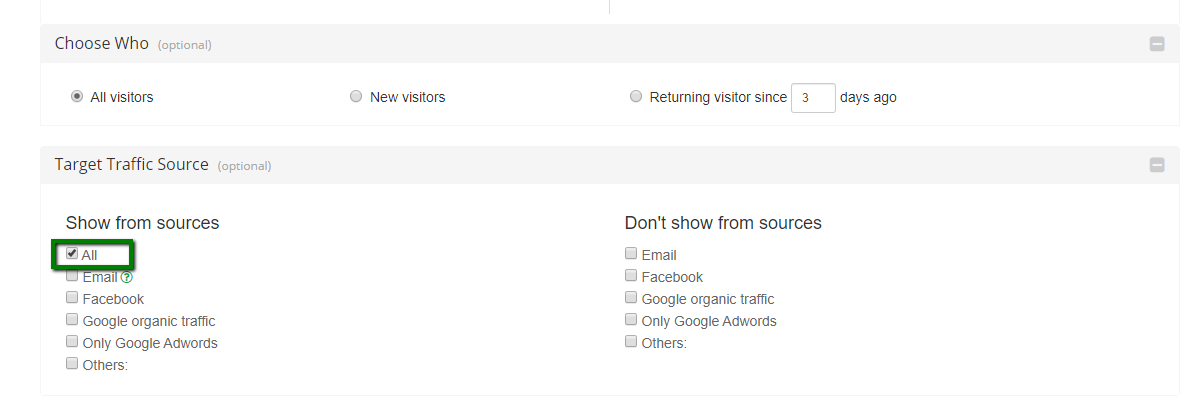Image resolution: width=1199 pixels, height=409 pixels.
Task: Check Email under Don't show from sources
Action: coord(631,254)
